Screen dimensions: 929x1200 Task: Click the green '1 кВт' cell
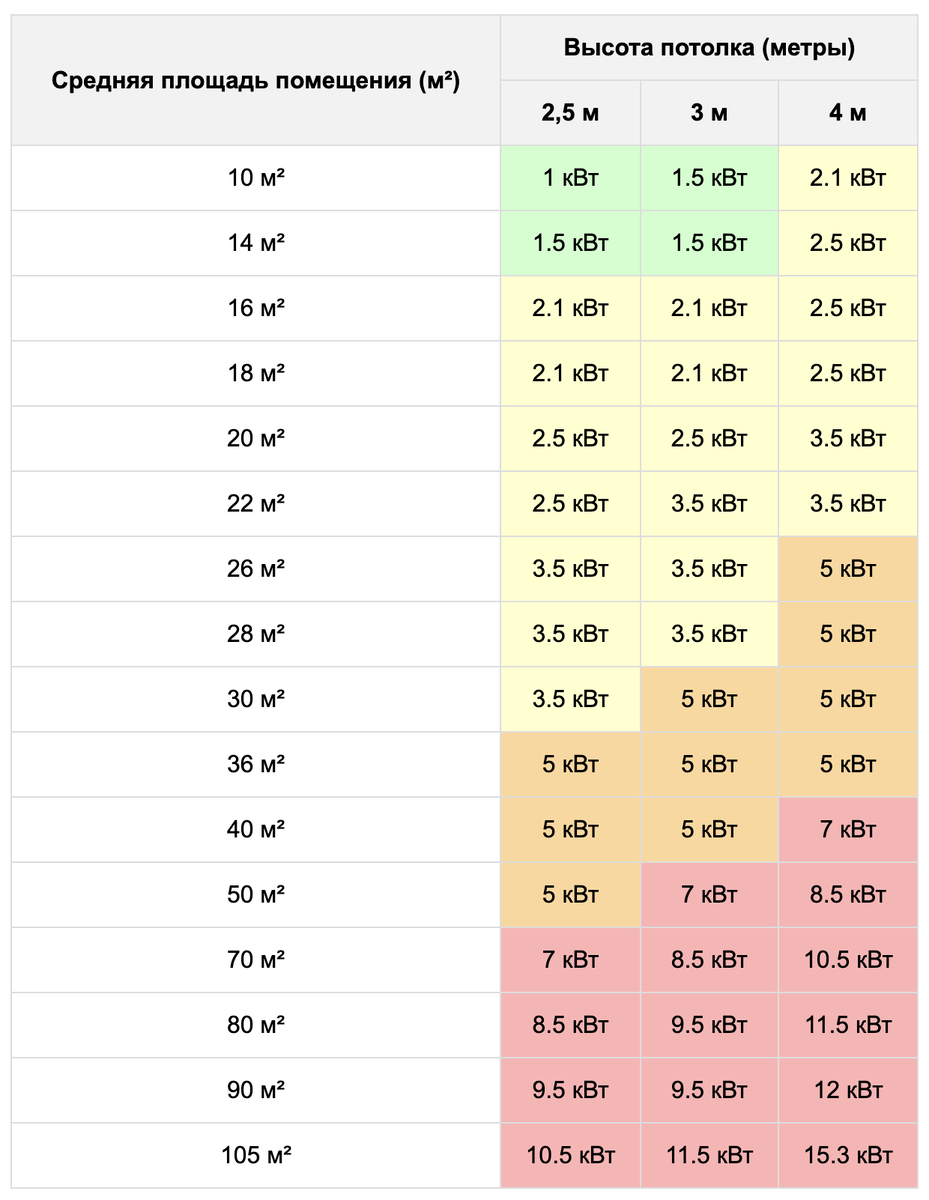point(570,178)
